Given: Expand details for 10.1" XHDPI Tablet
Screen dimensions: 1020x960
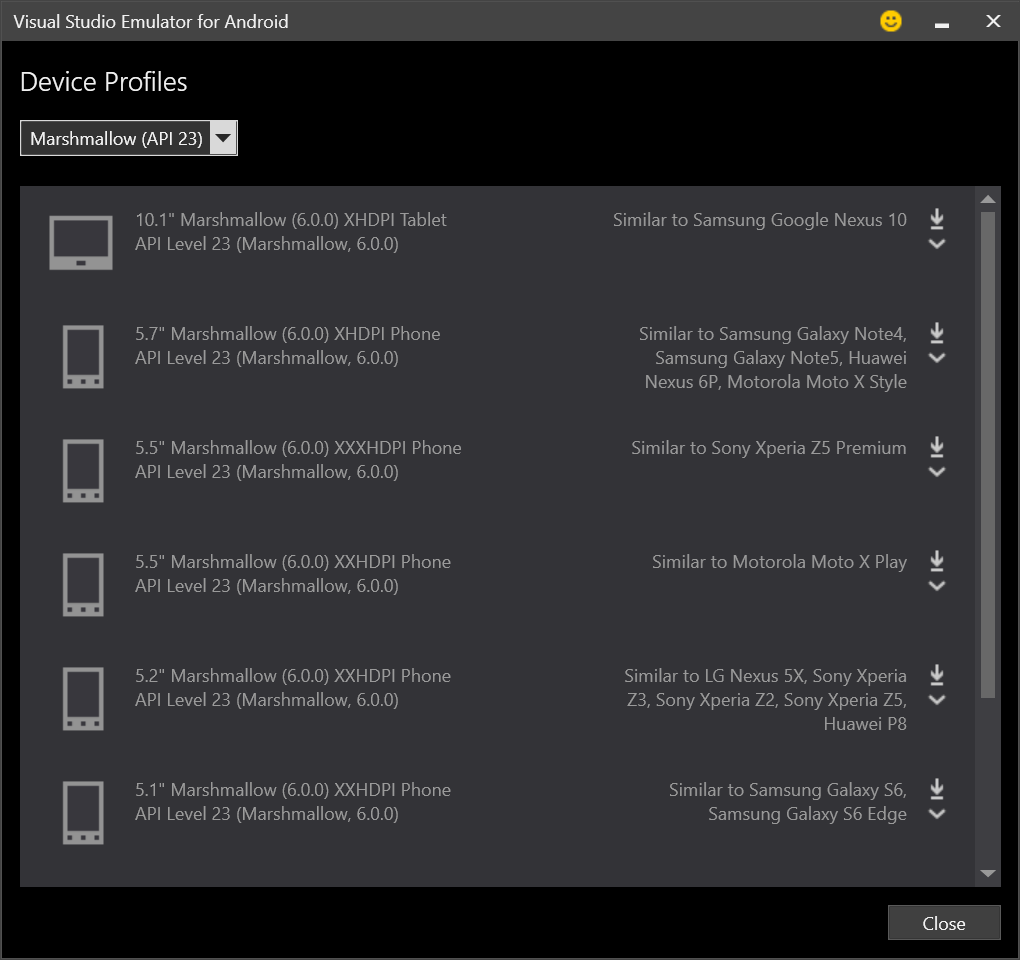Looking at the screenshot, I should click(x=937, y=244).
